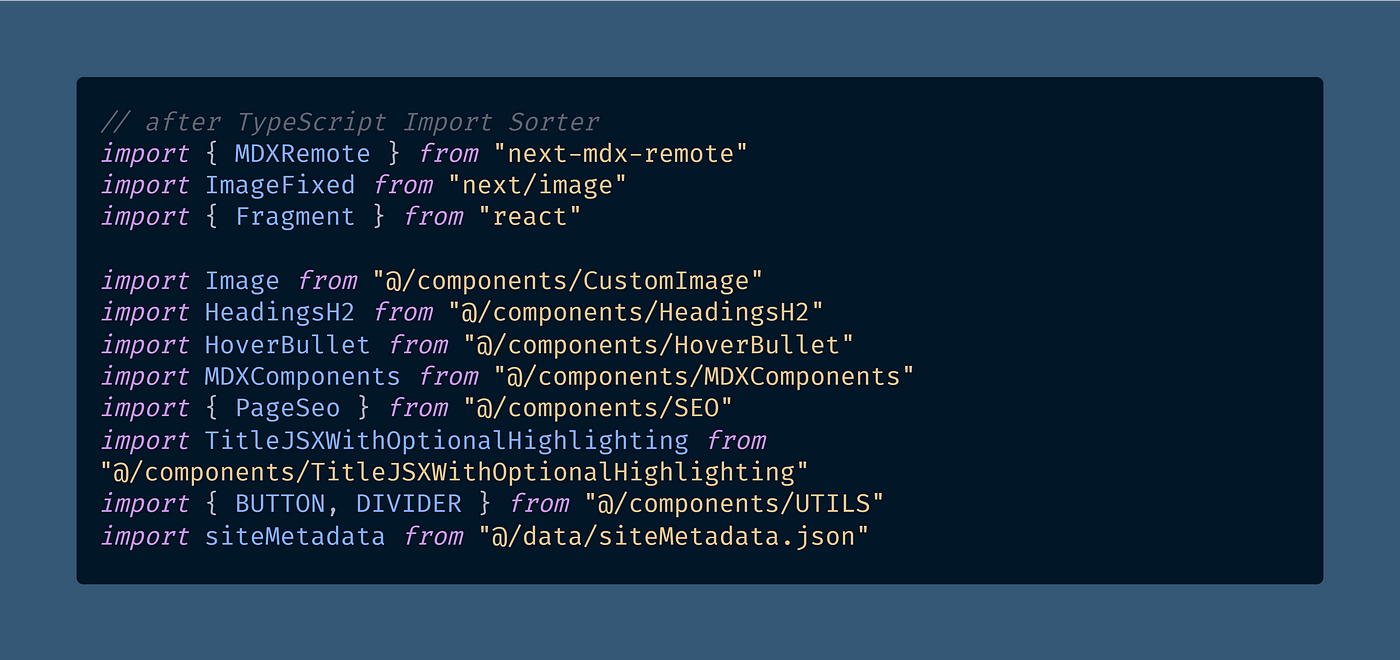Image resolution: width=1400 pixels, height=660 pixels.
Task: Click the PageSeo named import
Action: coord(287,409)
